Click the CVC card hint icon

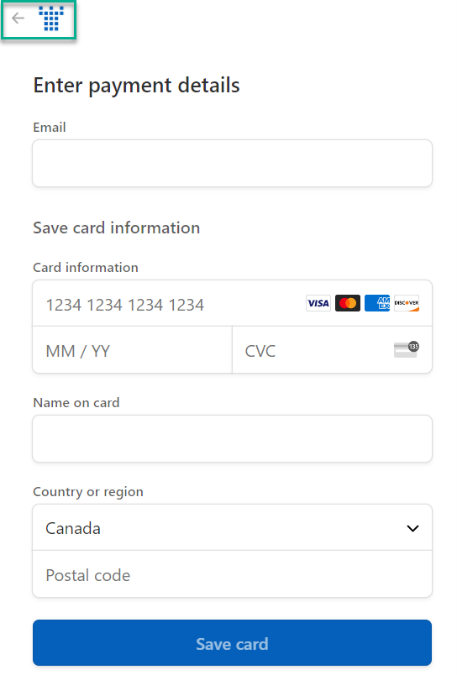[406, 350]
